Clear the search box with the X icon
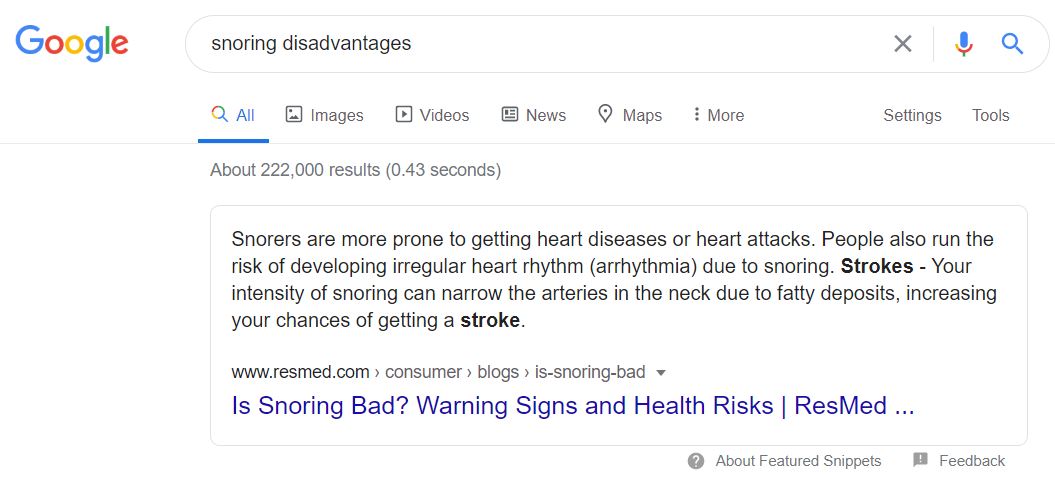The width and height of the screenshot is (1055, 479). tap(903, 44)
